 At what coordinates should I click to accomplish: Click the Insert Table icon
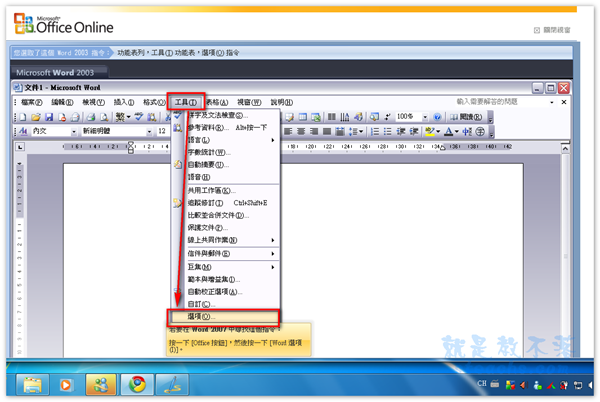point(303,117)
